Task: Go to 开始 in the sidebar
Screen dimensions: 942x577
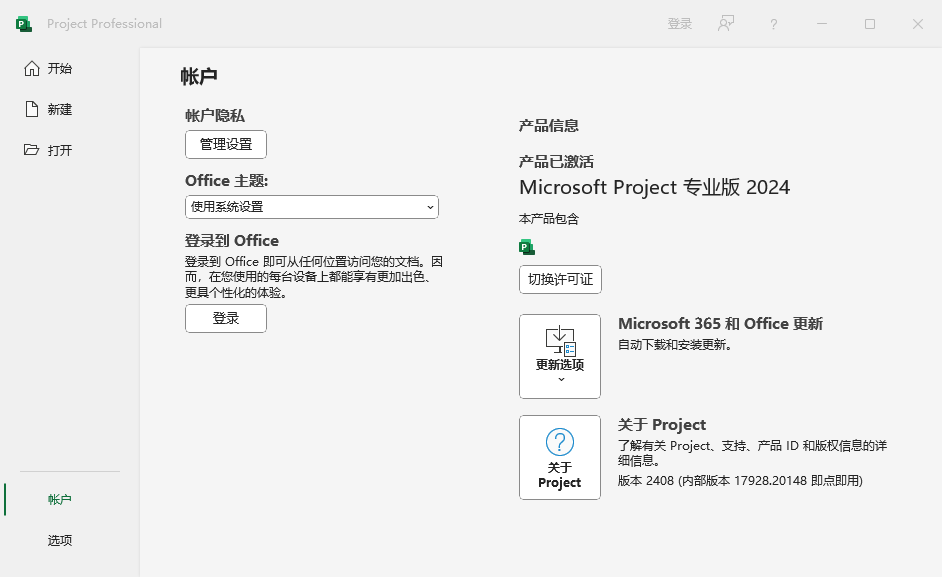Action: [59, 69]
